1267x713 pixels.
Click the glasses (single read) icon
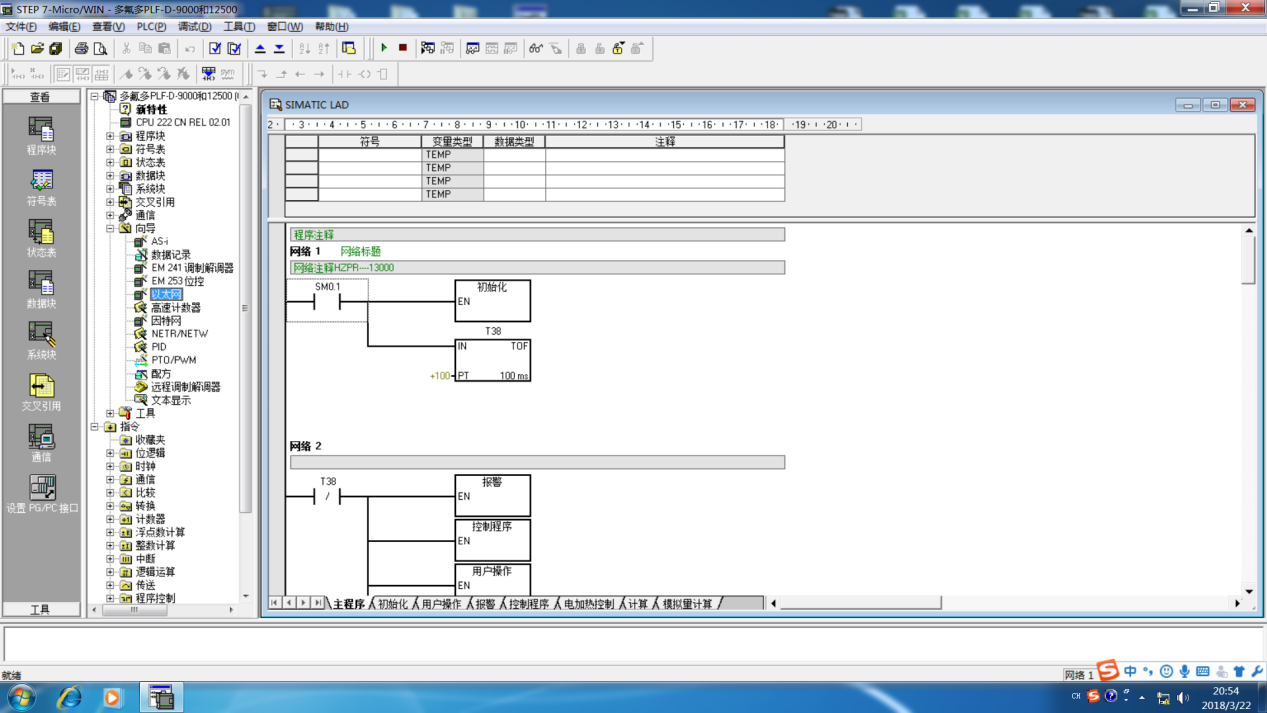click(x=536, y=48)
